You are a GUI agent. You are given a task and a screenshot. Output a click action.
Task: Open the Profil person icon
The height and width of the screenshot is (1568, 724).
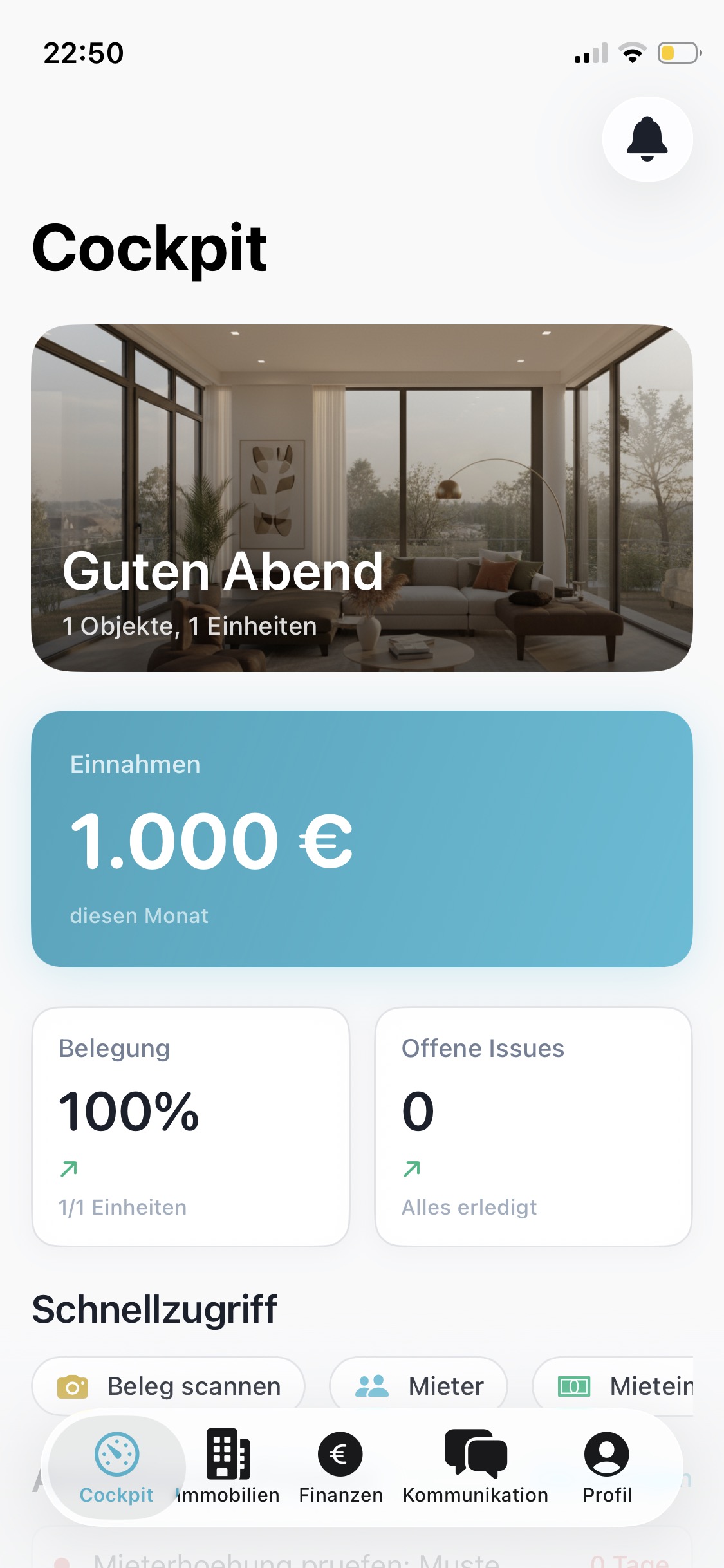point(606,1453)
